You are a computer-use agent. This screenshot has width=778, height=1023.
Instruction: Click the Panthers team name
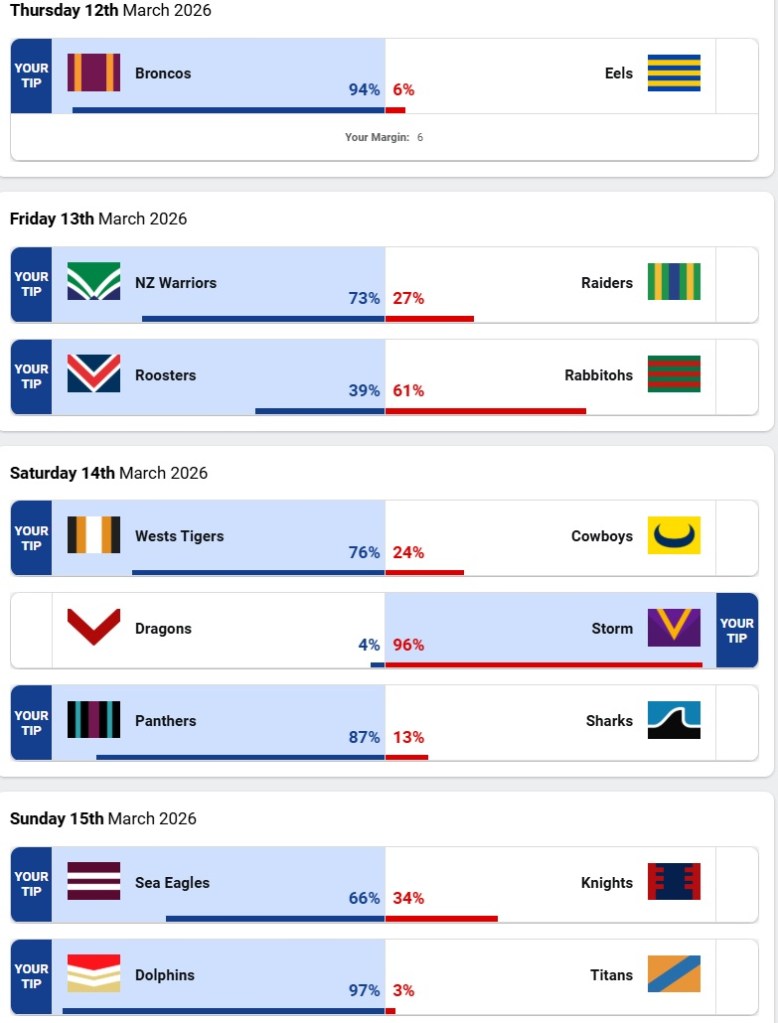pyautogui.click(x=165, y=720)
